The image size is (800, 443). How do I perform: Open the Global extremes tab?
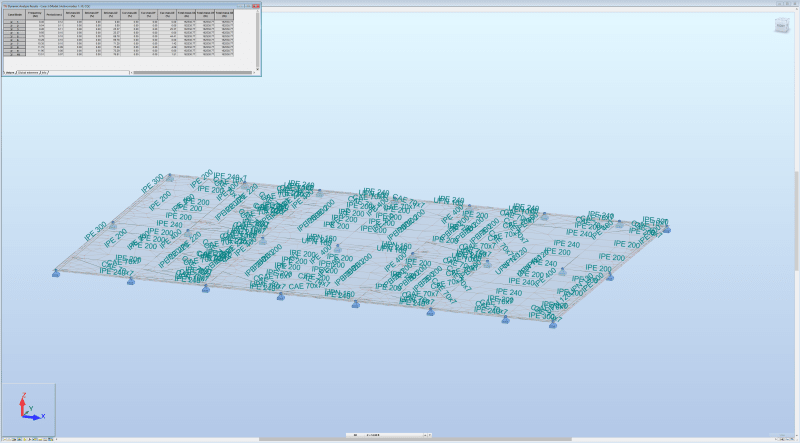pyautogui.click(x=29, y=72)
